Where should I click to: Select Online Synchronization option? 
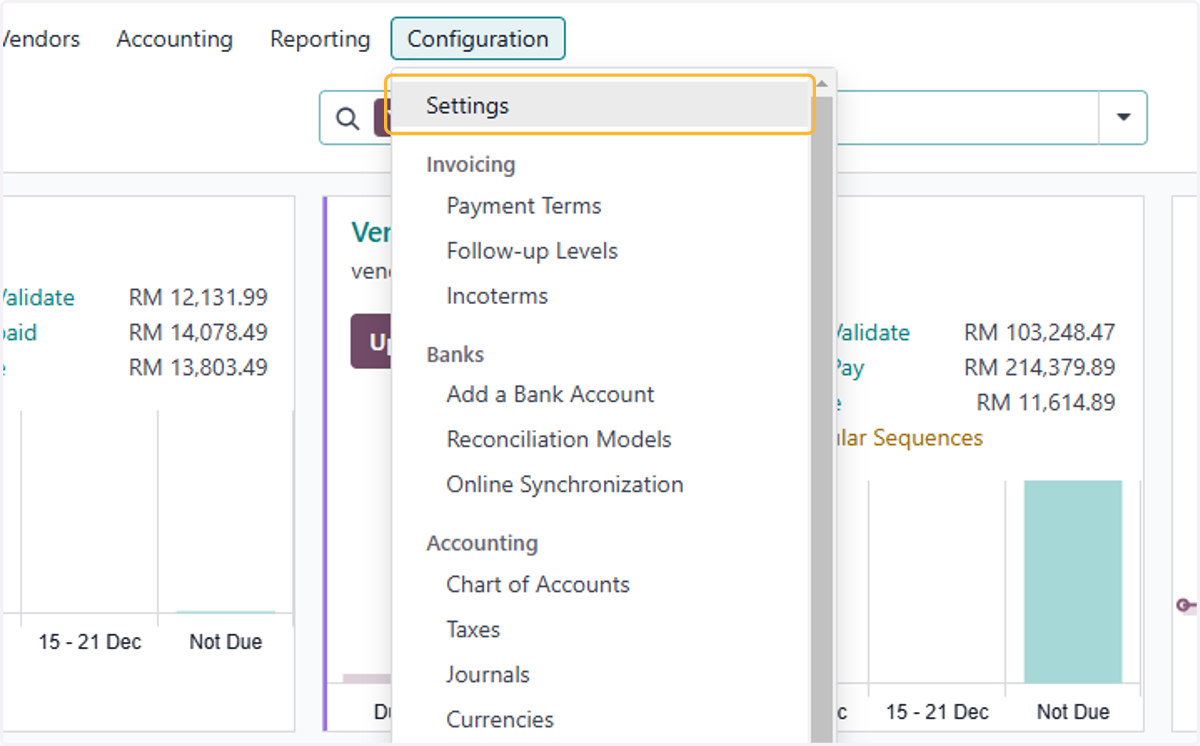click(565, 484)
